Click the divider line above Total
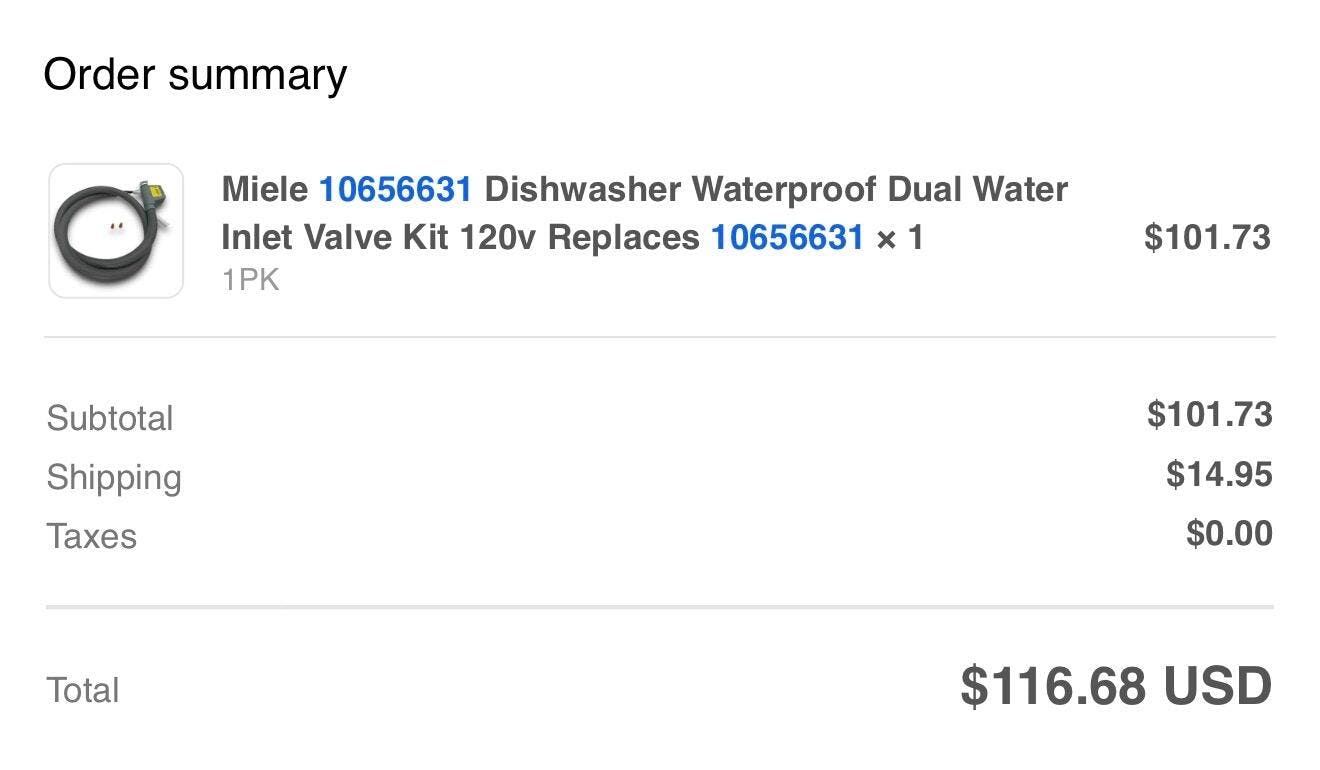 click(x=660, y=607)
